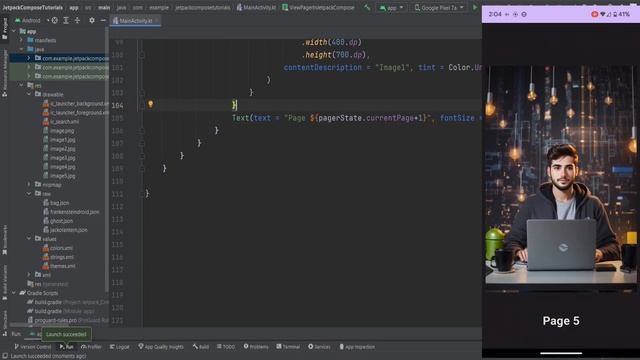The width and height of the screenshot is (640, 360).
Task: Open the Project tool window tab
Action: point(4,29)
